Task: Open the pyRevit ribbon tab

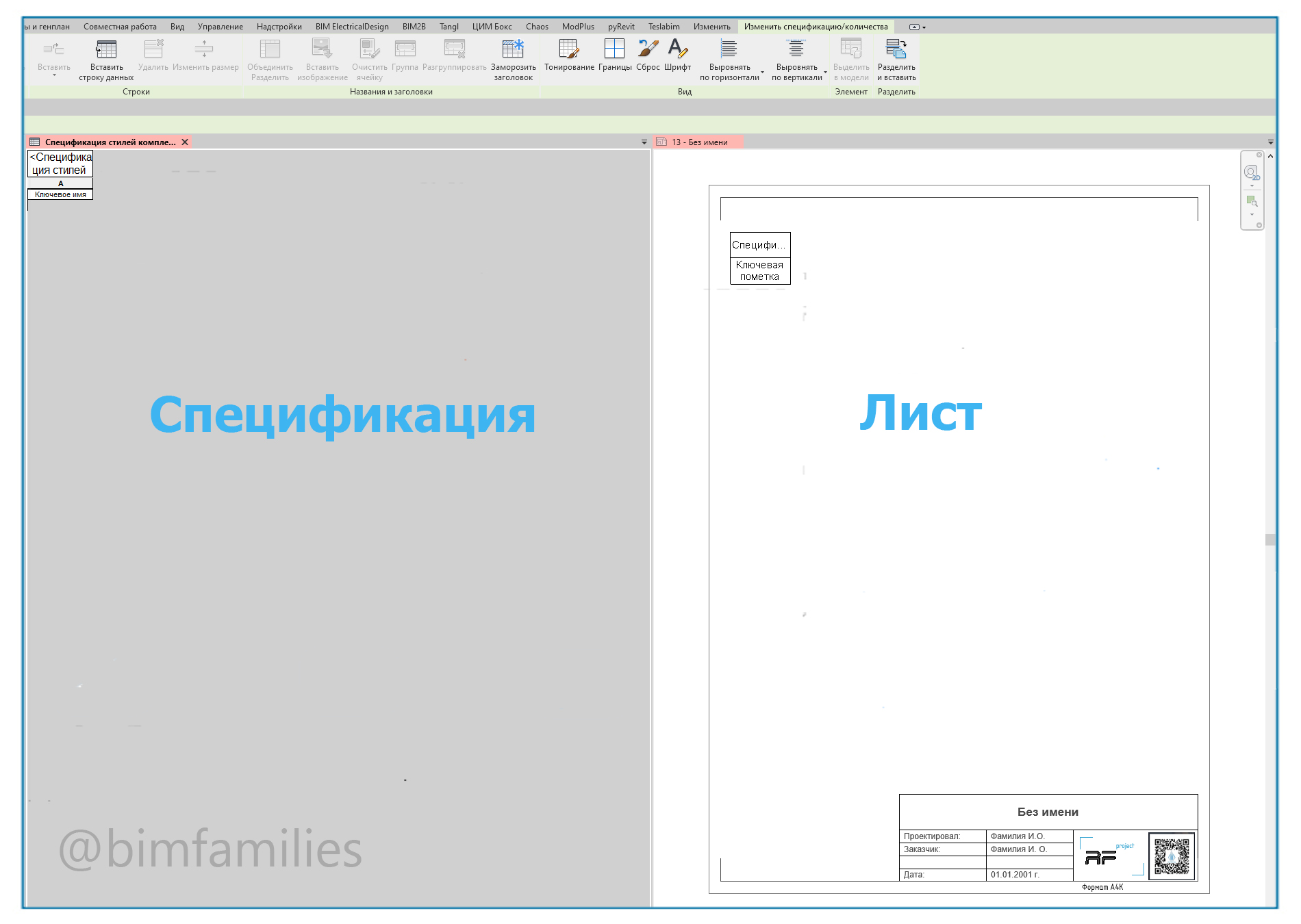Action: click(x=621, y=27)
